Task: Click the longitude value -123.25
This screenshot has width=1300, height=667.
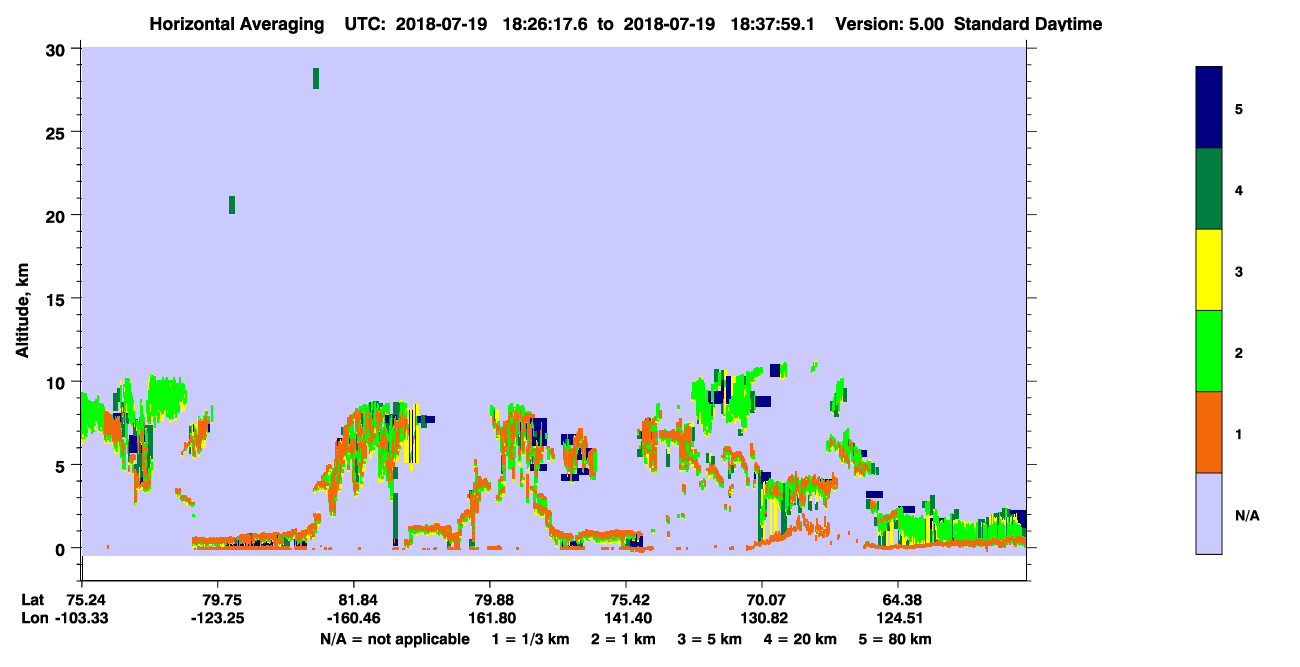Action: [218, 618]
